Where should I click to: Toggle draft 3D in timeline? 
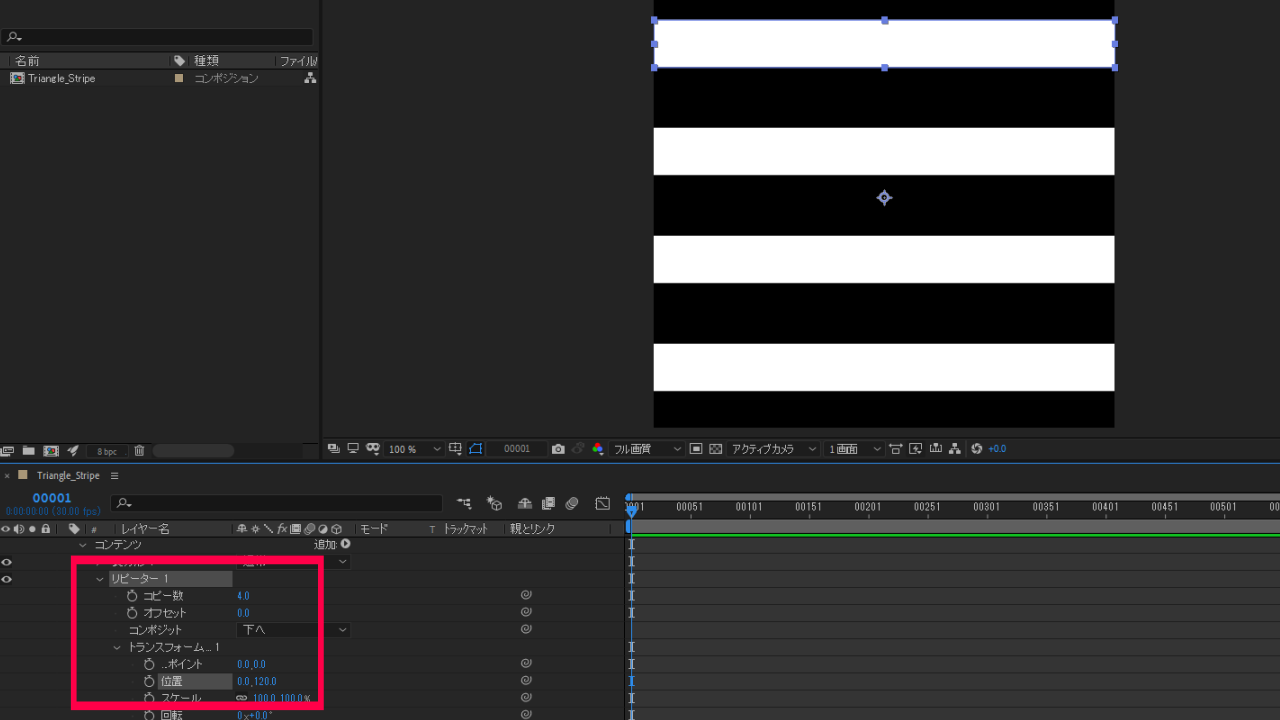pyautogui.click(x=494, y=504)
